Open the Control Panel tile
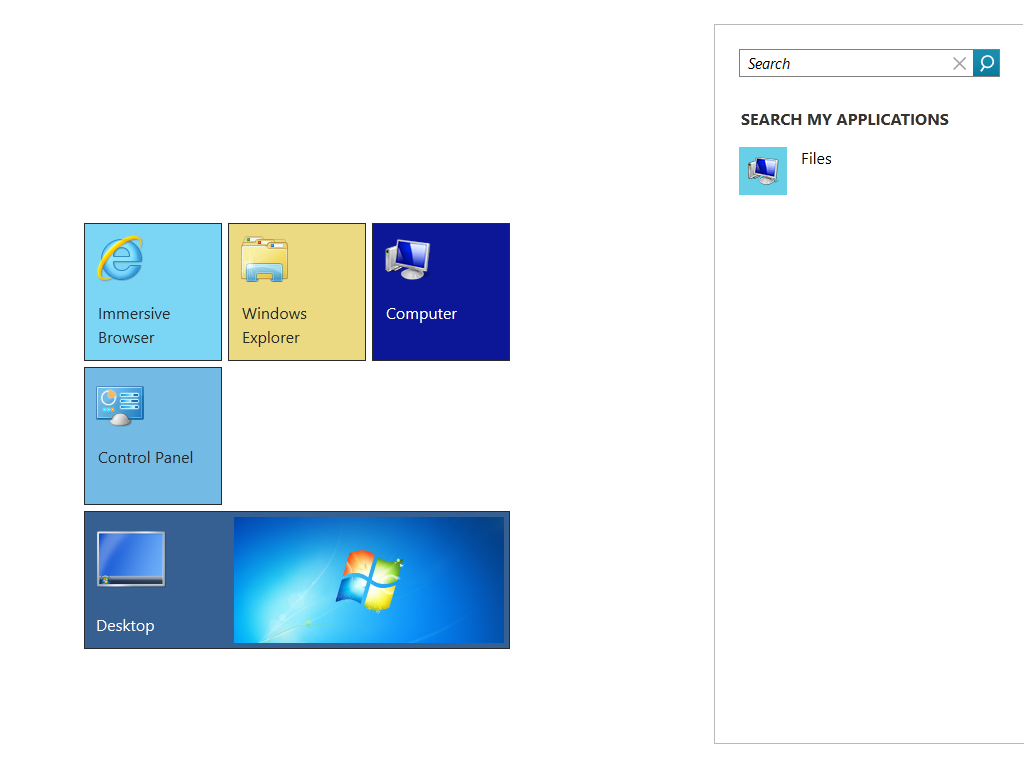Viewport: 1024px width, 768px height. (x=153, y=436)
